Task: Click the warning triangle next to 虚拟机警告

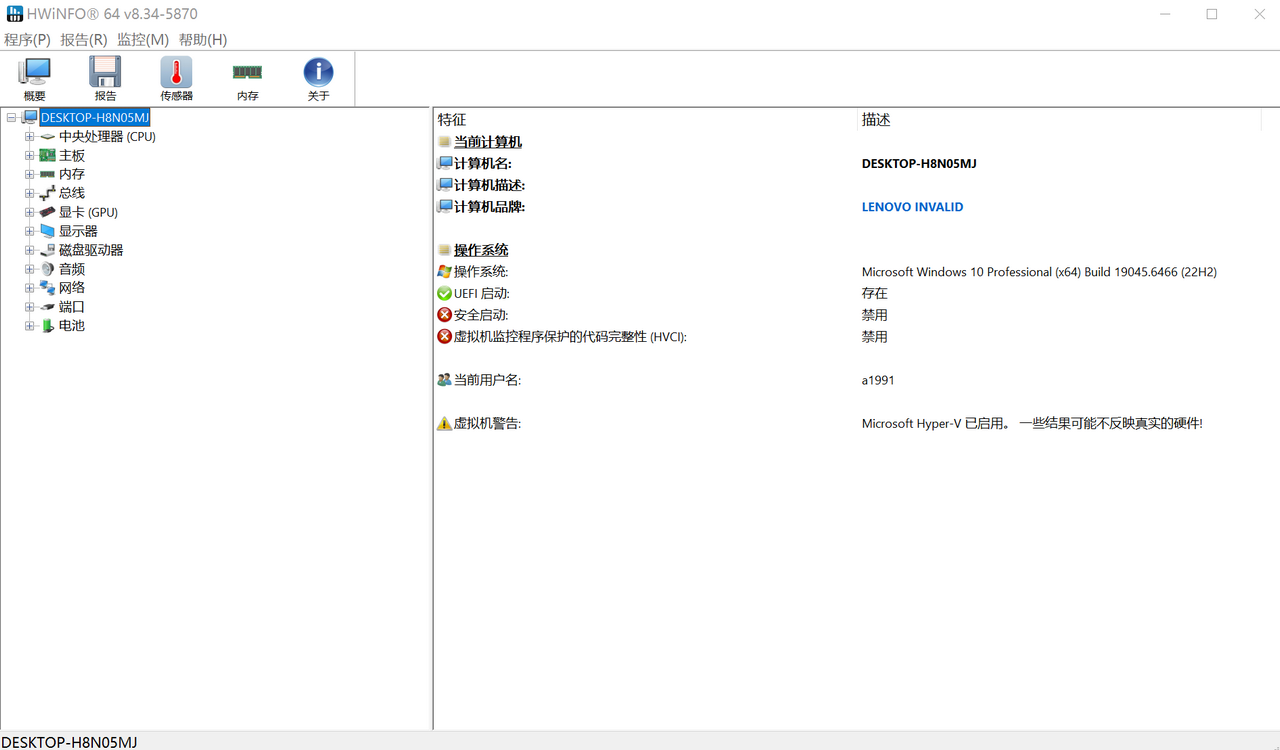Action: [x=444, y=423]
